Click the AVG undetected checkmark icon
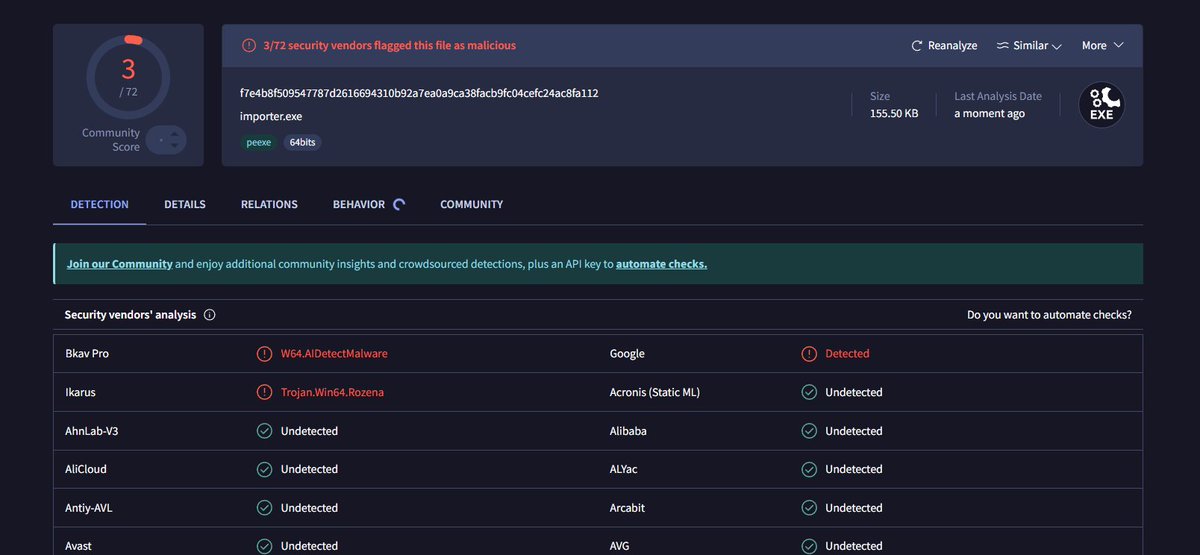Image resolution: width=1200 pixels, height=555 pixels. [x=809, y=546]
